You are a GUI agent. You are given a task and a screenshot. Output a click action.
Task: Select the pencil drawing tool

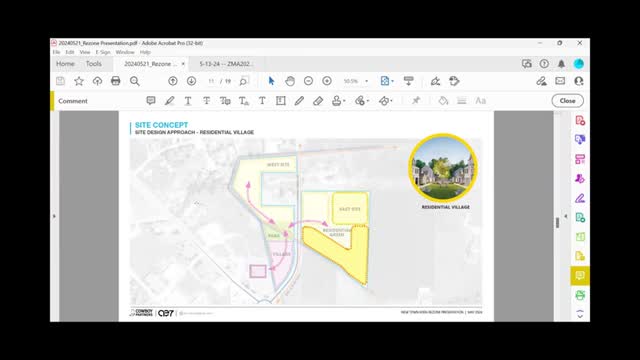(x=299, y=100)
